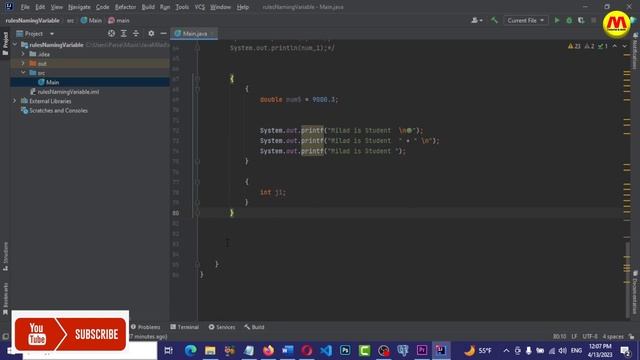The width and height of the screenshot is (640, 360).
Task: Select rulesNamingVariable.iml file
Action: 68,92
